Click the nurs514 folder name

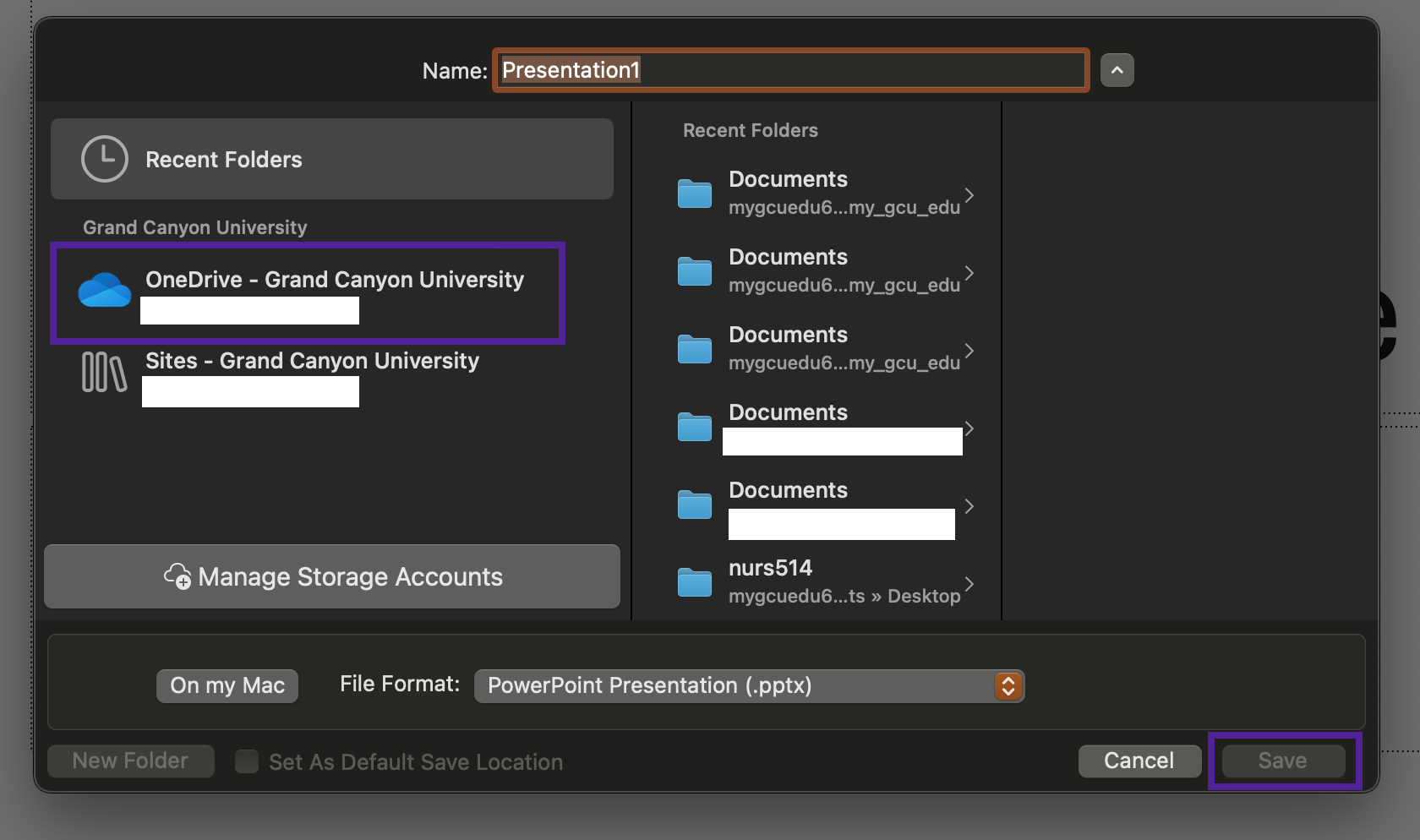(770, 568)
